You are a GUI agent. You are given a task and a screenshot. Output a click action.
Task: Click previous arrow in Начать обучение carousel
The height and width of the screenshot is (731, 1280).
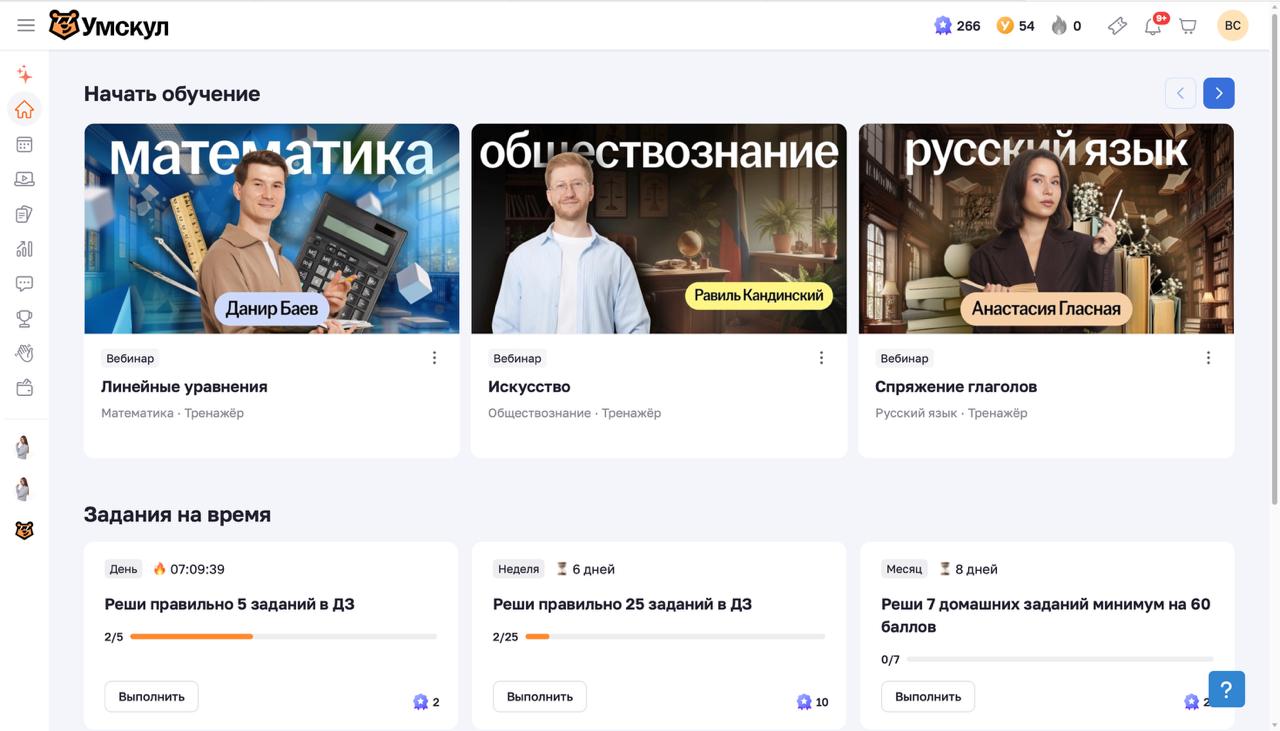1180,93
